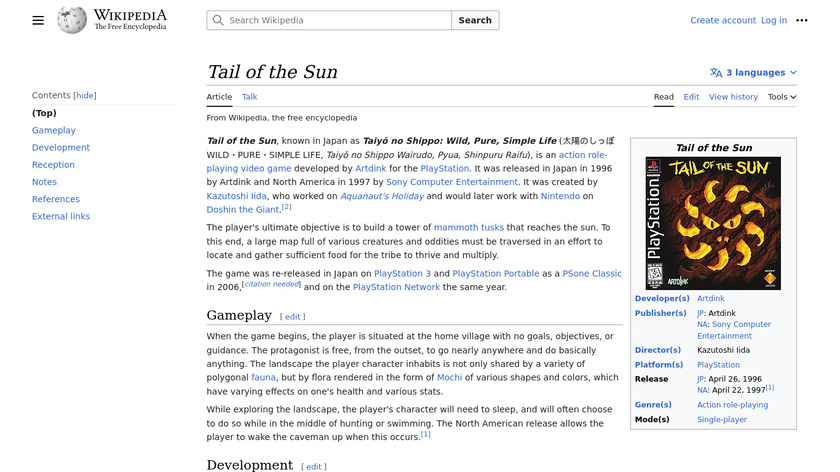The image size is (840, 472).
Task: Go to Development in contents sidebar
Action: [61, 147]
